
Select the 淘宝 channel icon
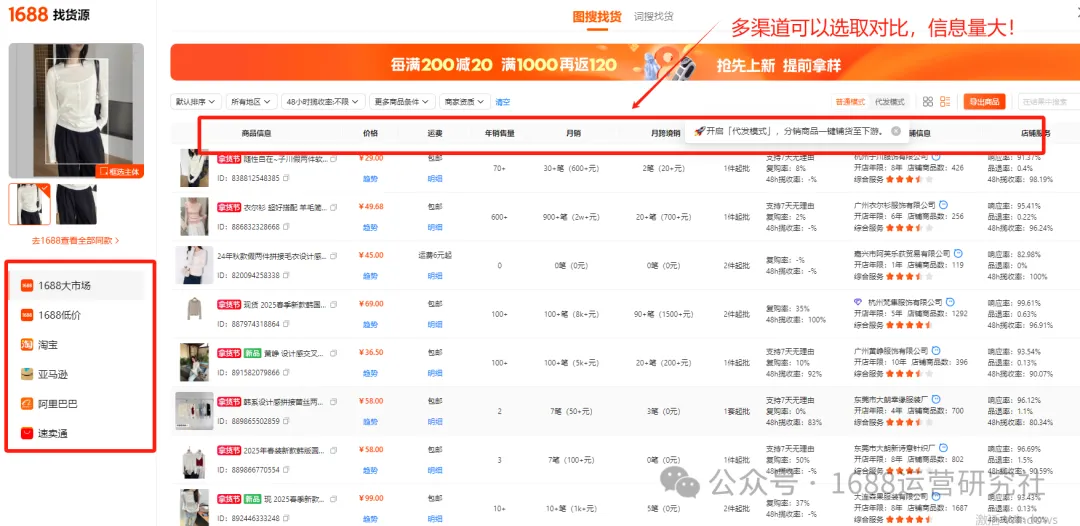(x=28, y=344)
